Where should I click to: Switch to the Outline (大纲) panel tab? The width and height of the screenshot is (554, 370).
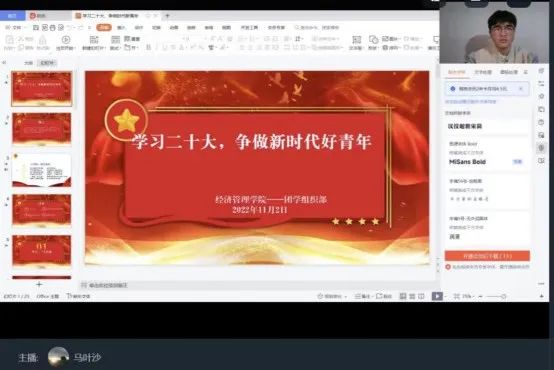[x=29, y=63]
